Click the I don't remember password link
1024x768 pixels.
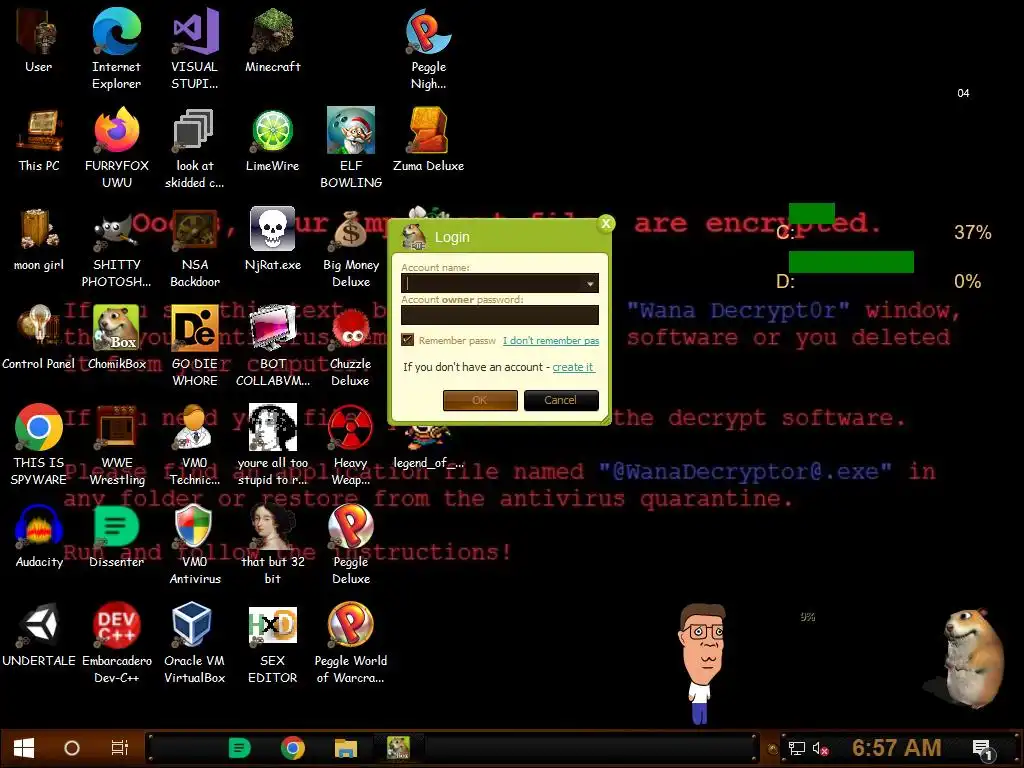(x=551, y=340)
